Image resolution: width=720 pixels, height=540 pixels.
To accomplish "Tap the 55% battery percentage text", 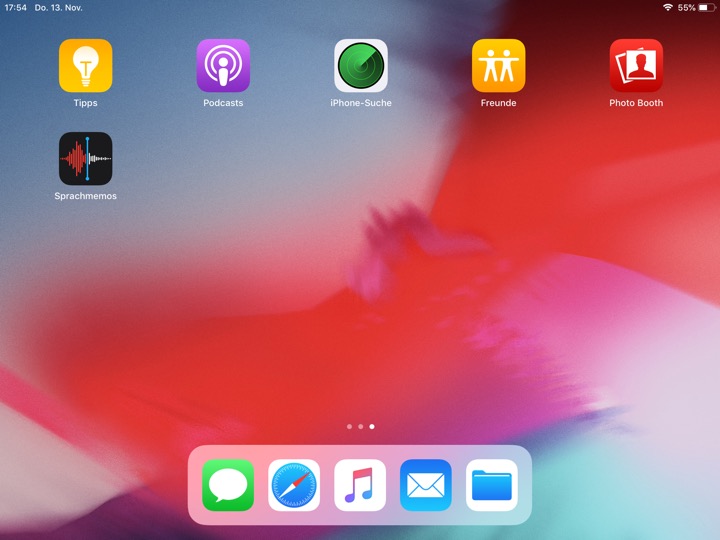I will 686,8.
